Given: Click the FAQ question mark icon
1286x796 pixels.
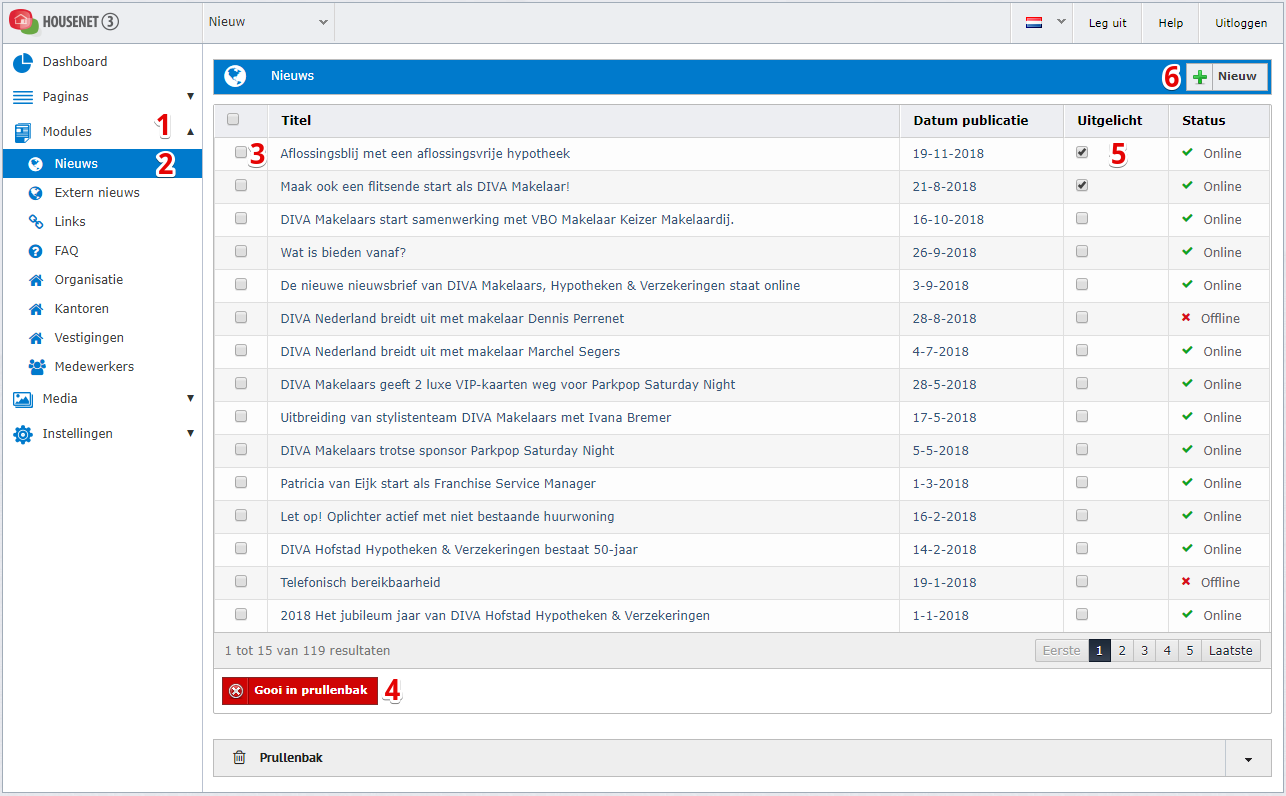Looking at the screenshot, I should (36, 251).
